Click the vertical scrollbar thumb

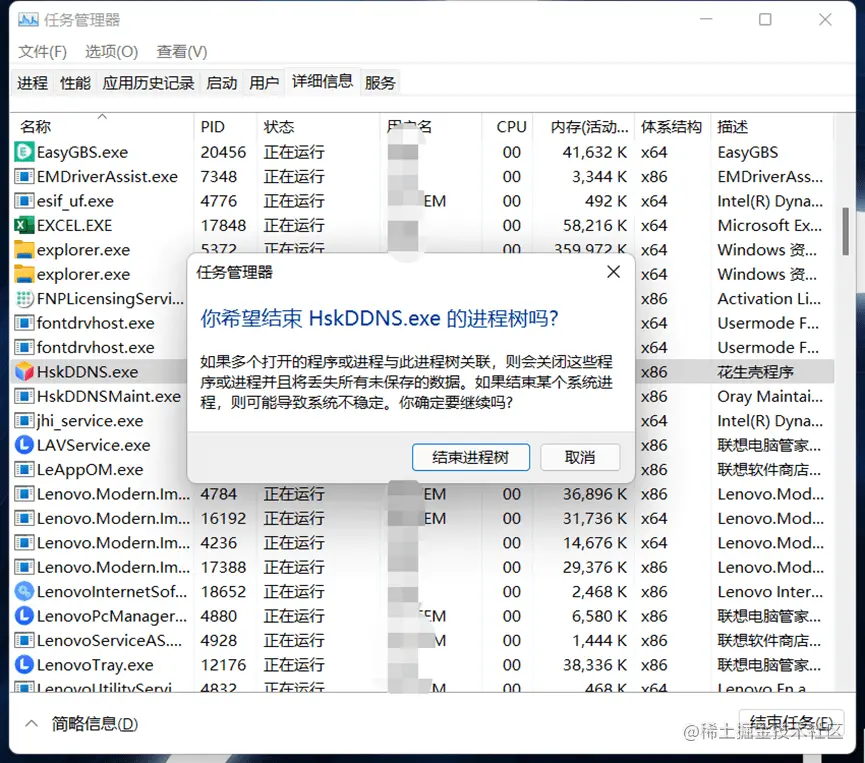pos(845,232)
